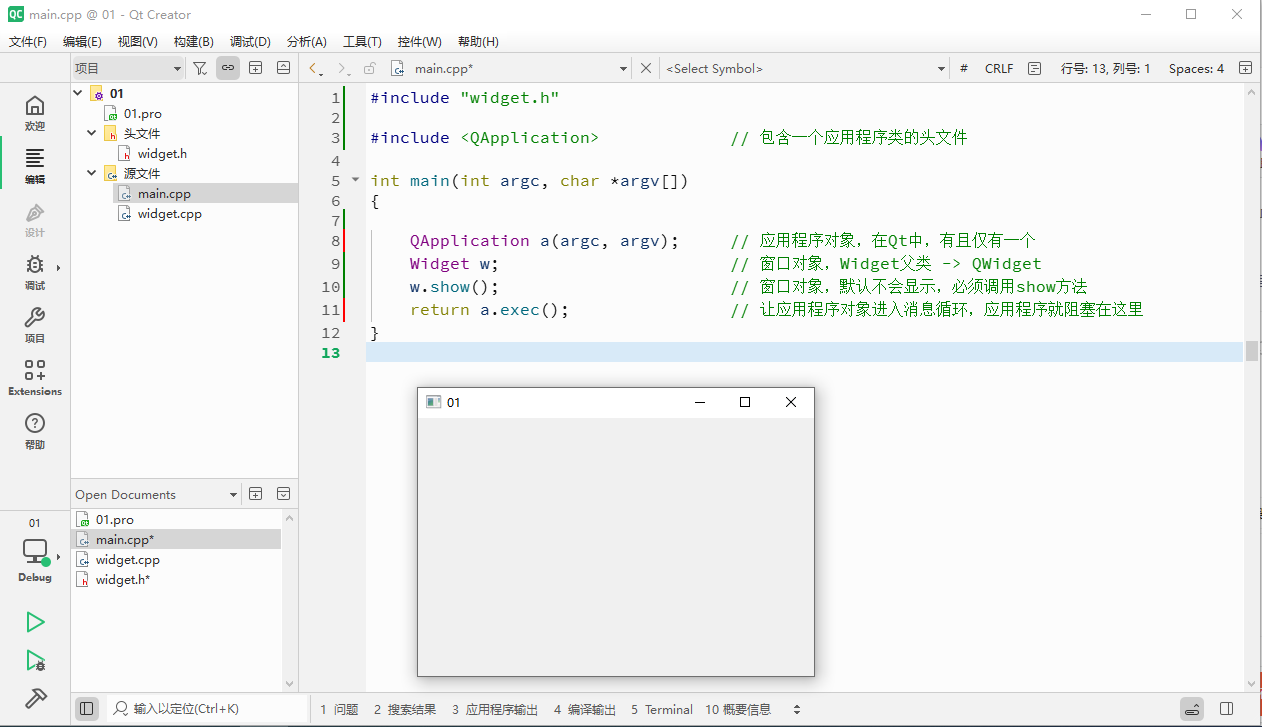Click the filter tree funnel icon
The height and width of the screenshot is (727, 1262).
pos(200,68)
